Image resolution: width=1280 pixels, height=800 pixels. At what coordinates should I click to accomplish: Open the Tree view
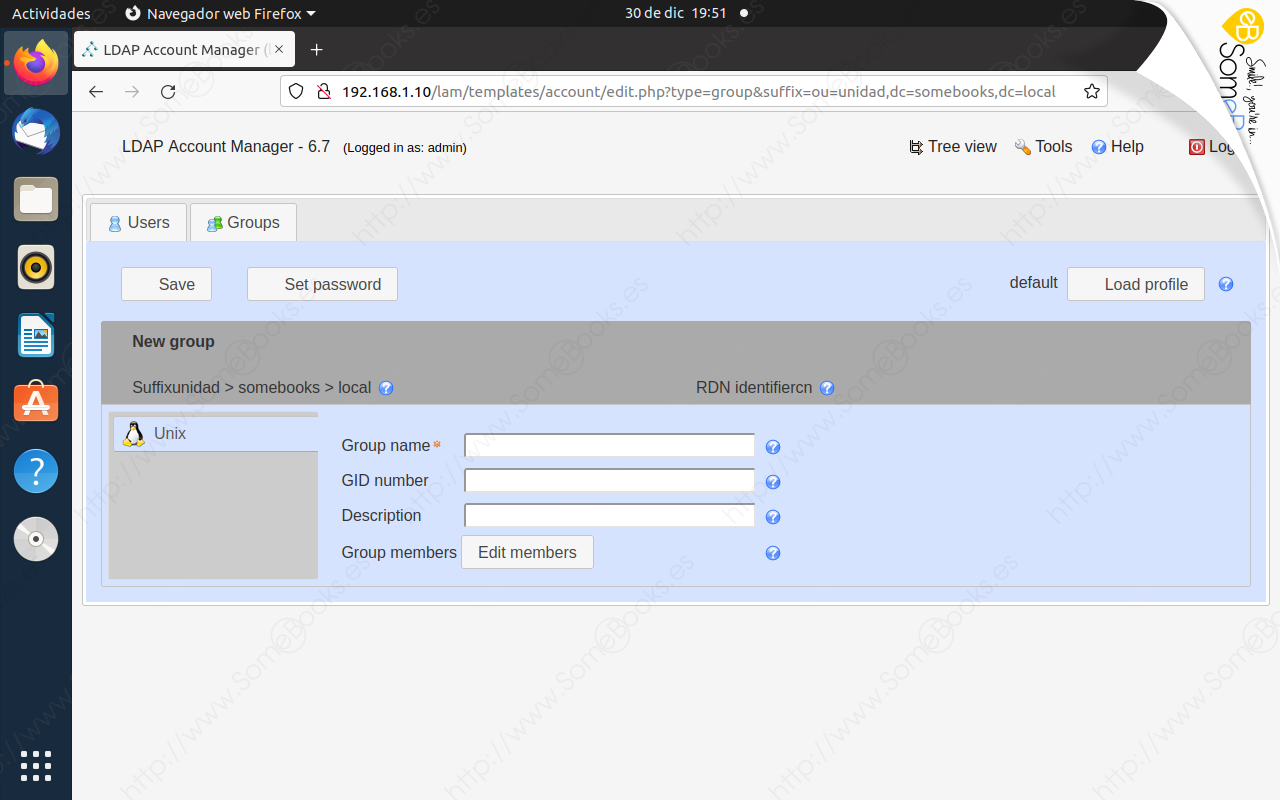[951, 146]
